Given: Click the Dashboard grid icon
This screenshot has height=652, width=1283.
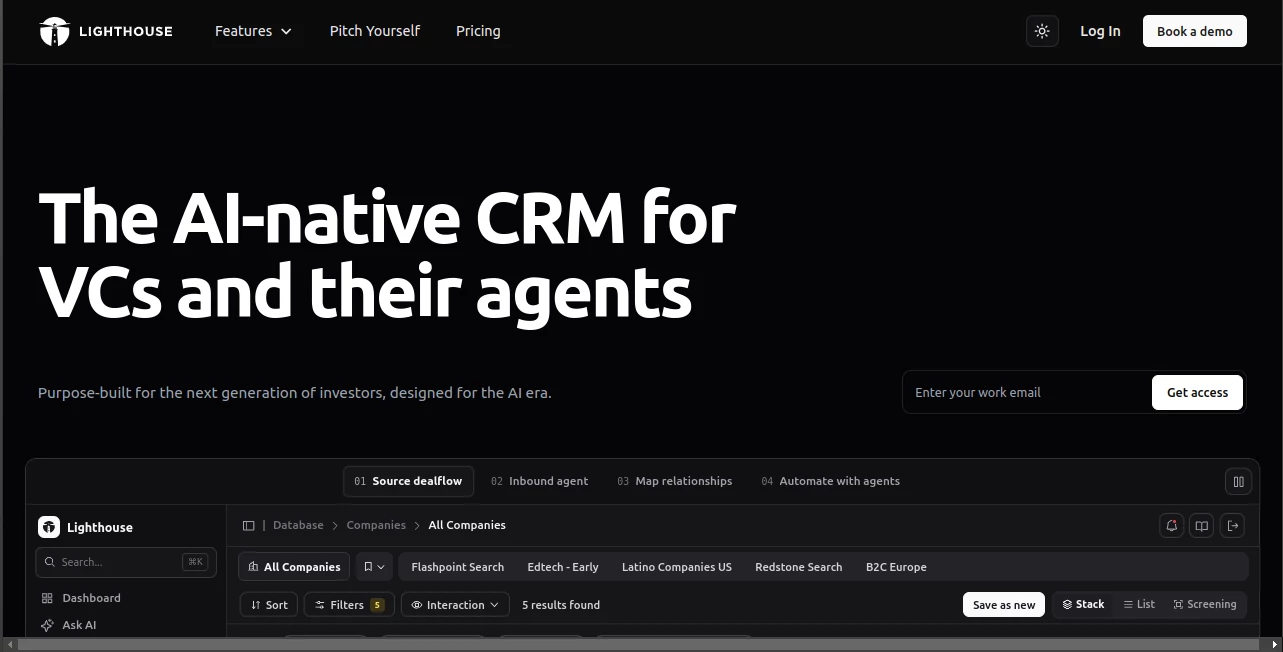Looking at the screenshot, I should pyautogui.click(x=47, y=598).
